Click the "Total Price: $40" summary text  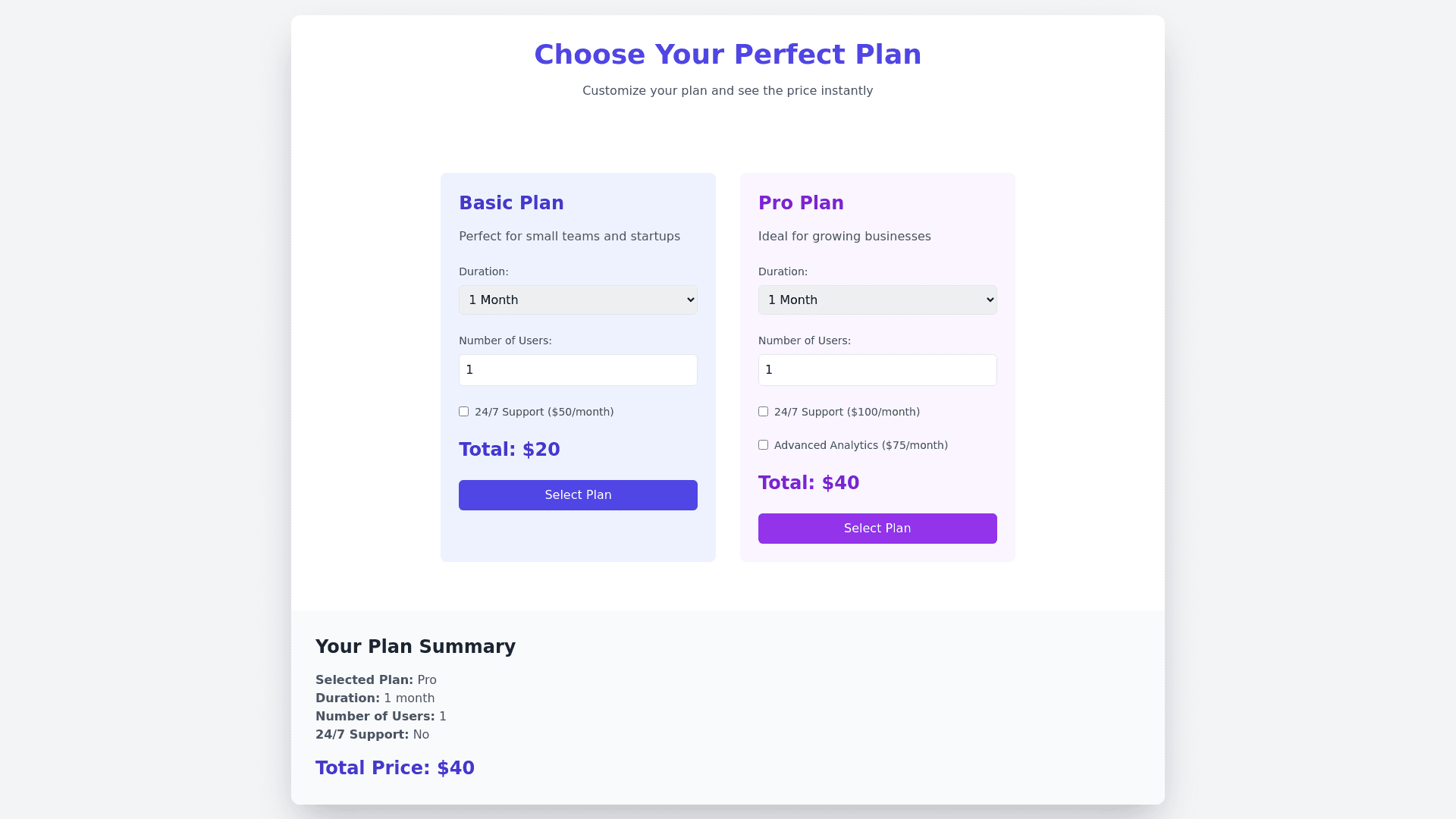395,768
